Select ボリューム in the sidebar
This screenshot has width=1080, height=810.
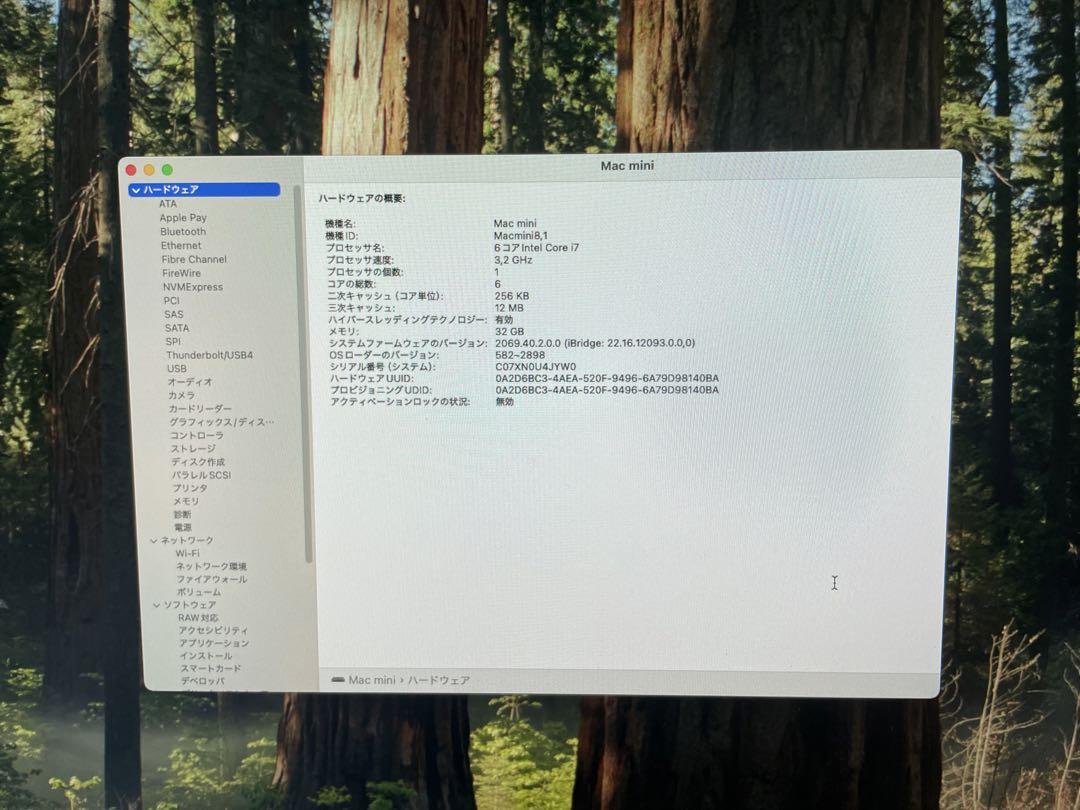coord(199,592)
